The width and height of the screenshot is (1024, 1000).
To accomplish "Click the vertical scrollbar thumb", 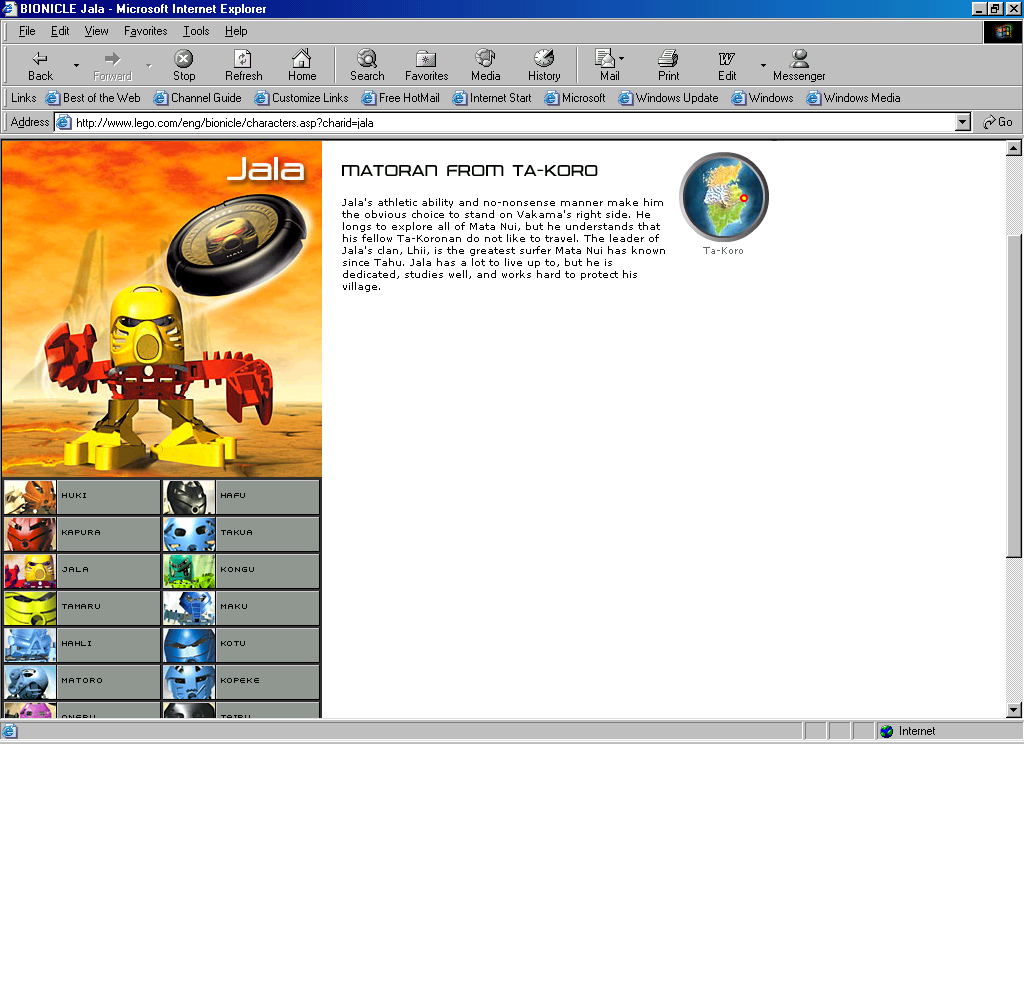I will pyautogui.click(x=1014, y=396).
